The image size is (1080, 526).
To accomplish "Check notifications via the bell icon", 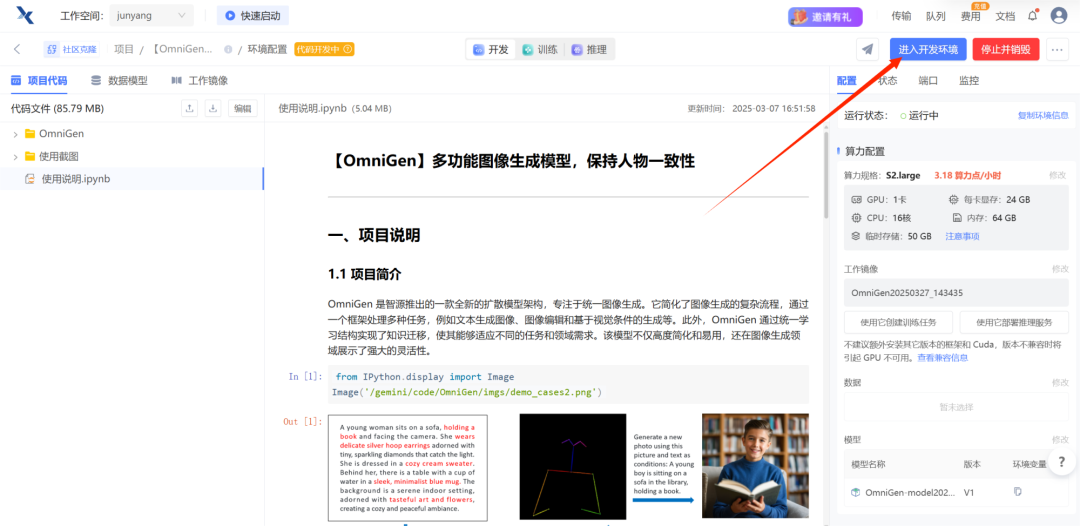I will point(1032,16).
